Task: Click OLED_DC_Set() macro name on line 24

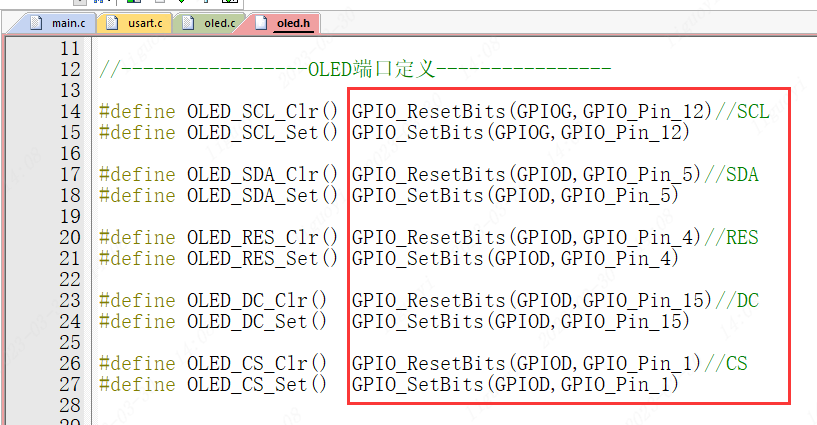Action: click(x=257, y=321)
